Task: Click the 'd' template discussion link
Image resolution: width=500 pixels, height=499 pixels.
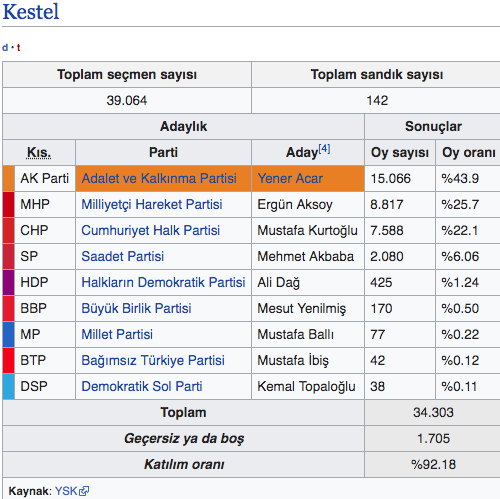Action: (5, 48)
